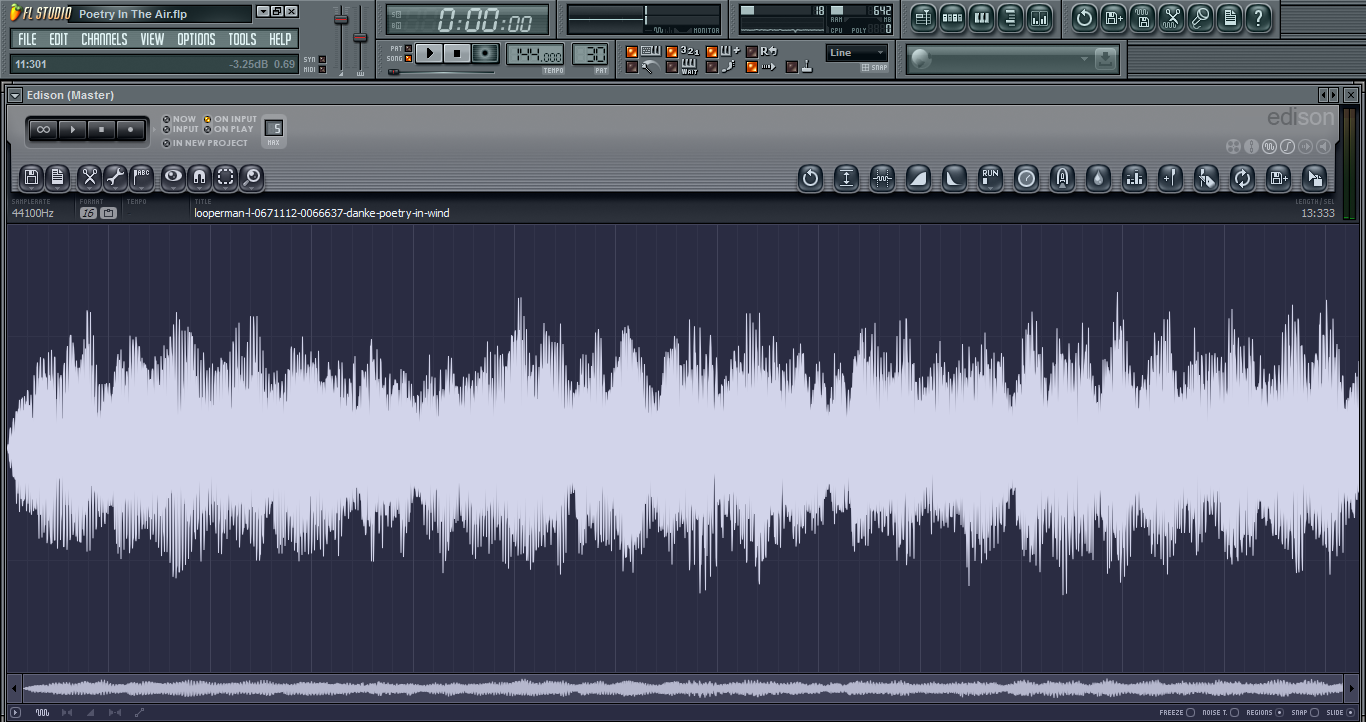The height and width of the screenshot is (722, 1366).
Task: Select the NOW recording option
Action: (x=180, y=119)
